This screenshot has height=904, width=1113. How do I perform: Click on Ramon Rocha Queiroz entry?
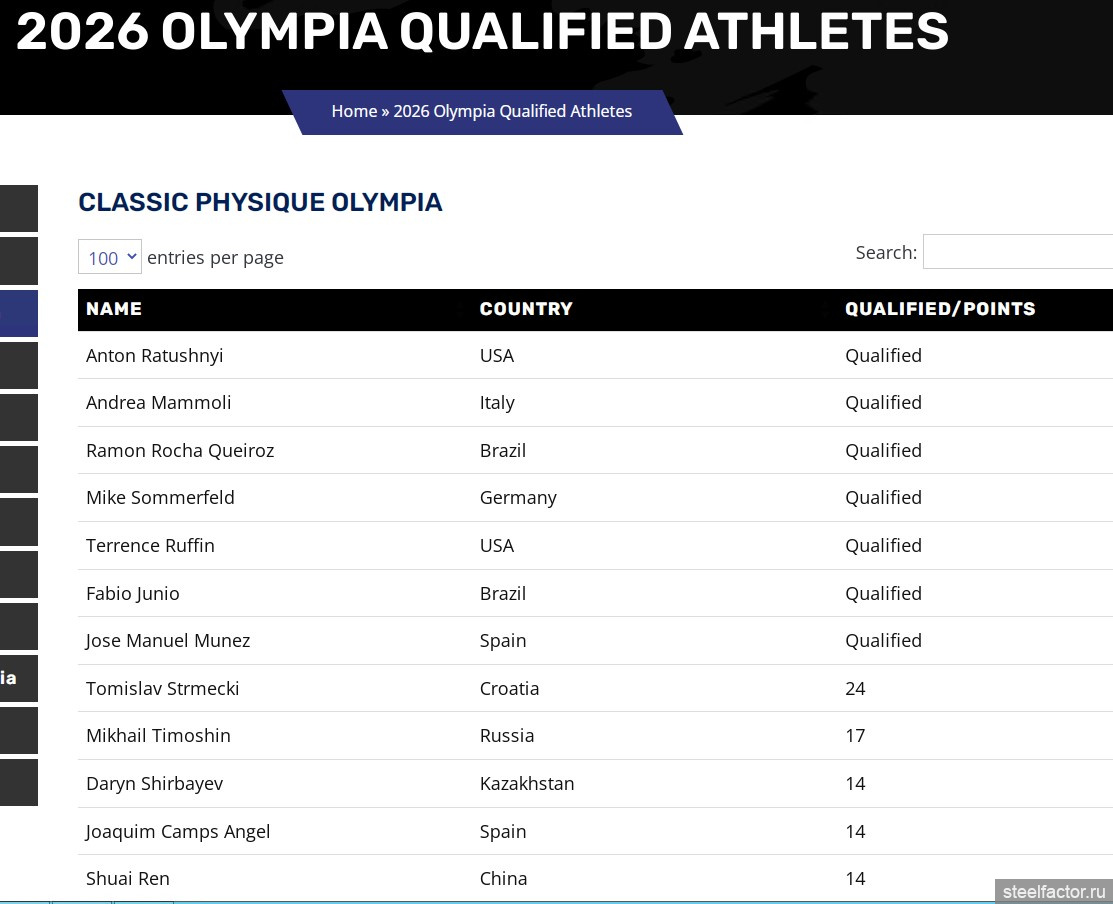180,451
